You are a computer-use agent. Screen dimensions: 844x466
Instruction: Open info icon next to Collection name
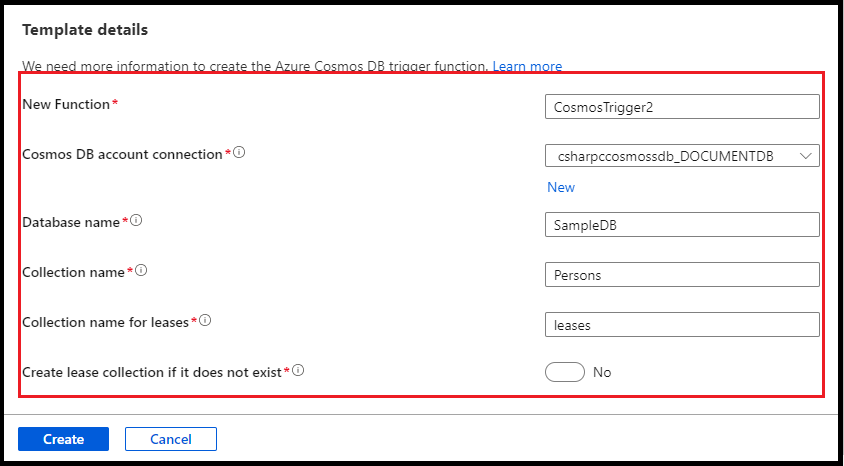click(x=141, y=271)
